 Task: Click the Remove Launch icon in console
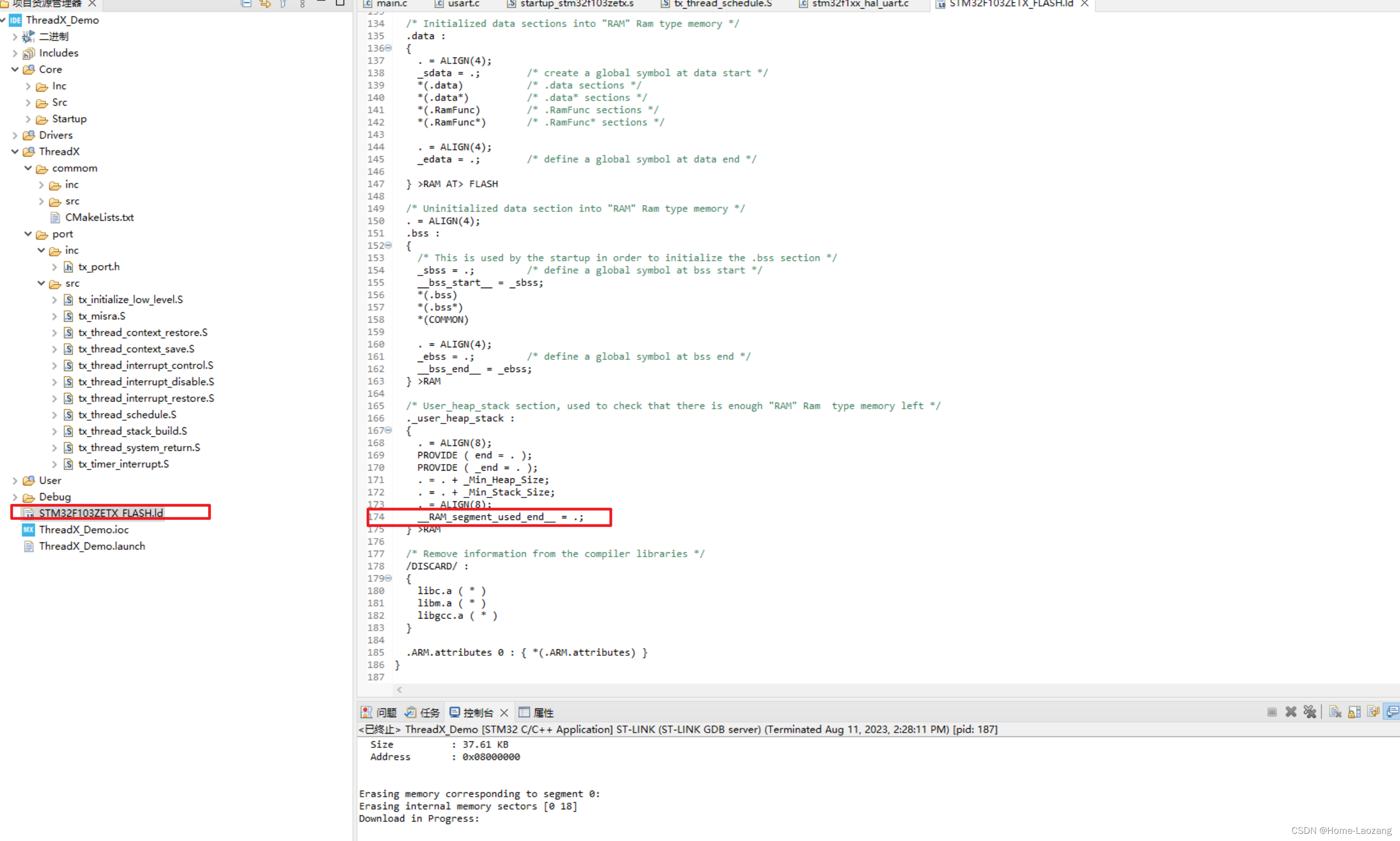[x=1291, y=712]
